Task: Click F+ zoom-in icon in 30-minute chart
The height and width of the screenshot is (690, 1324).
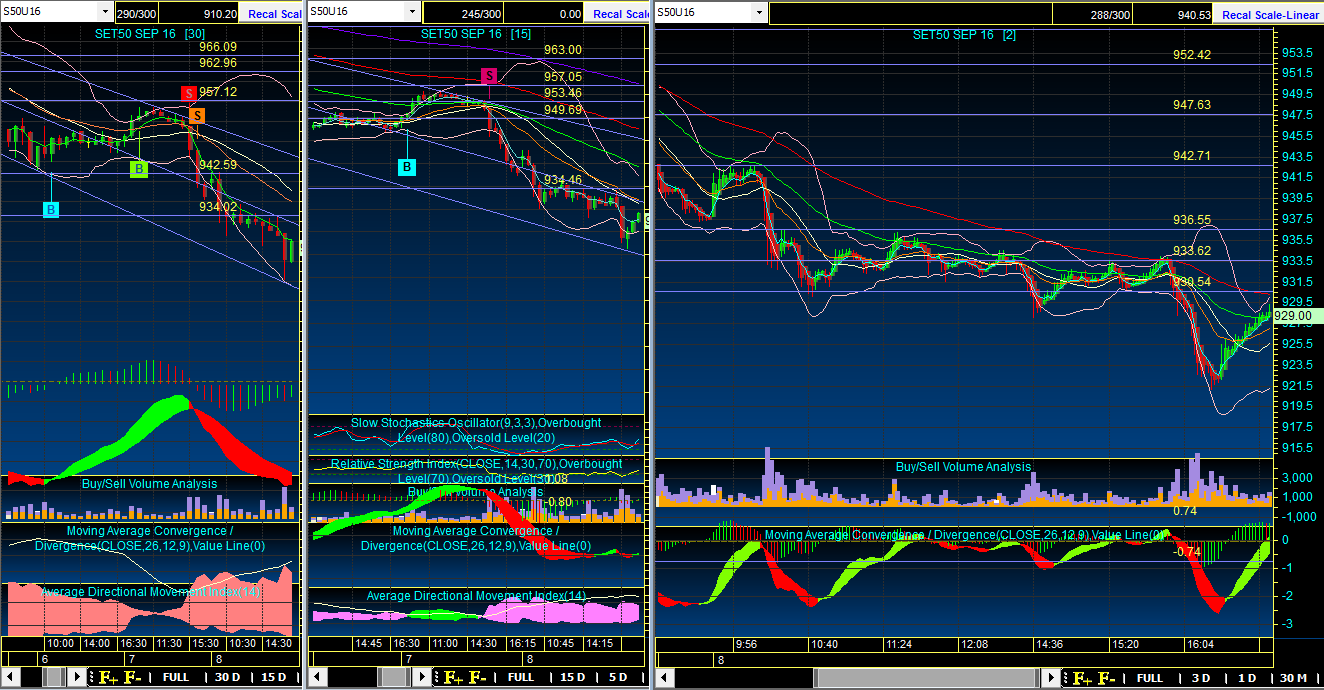Action: 106,678
